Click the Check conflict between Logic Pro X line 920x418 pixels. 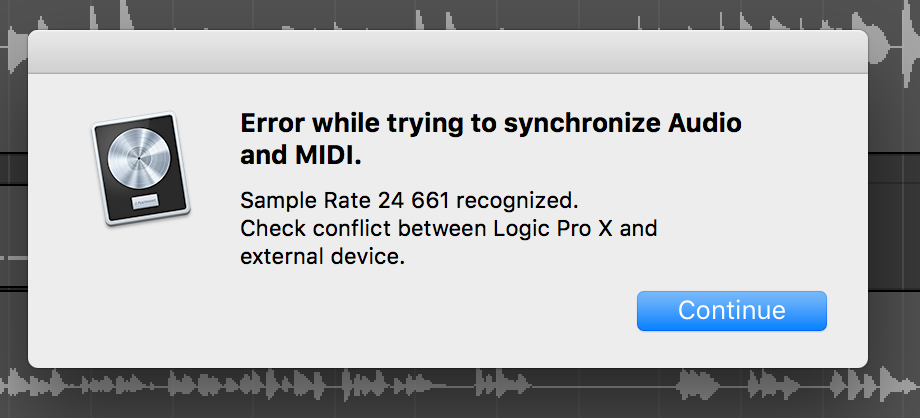click(448, 228)
